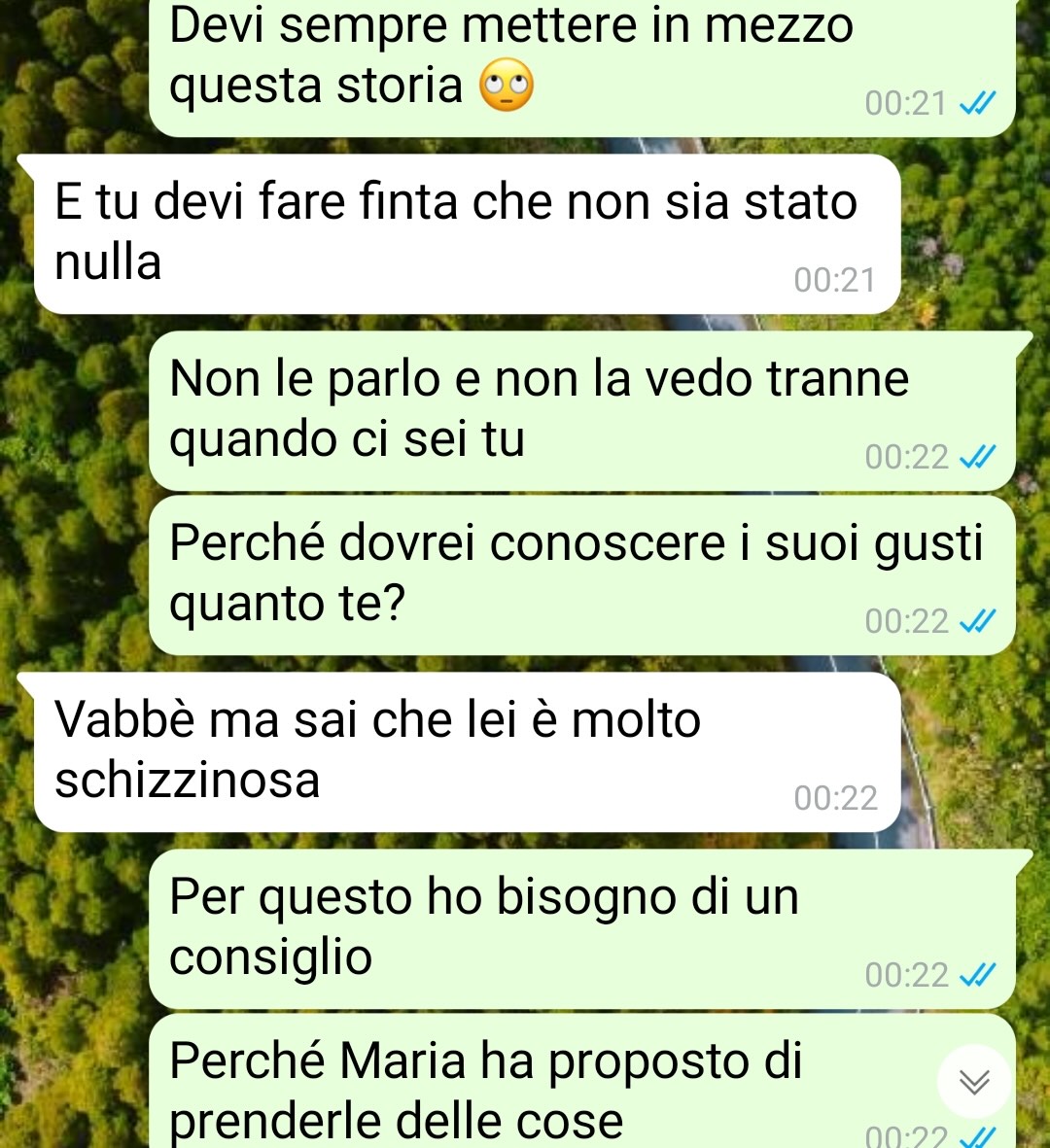
Task: Tap blue ticks on 'quando ci sei tu' message
Action: pos(977,457)
